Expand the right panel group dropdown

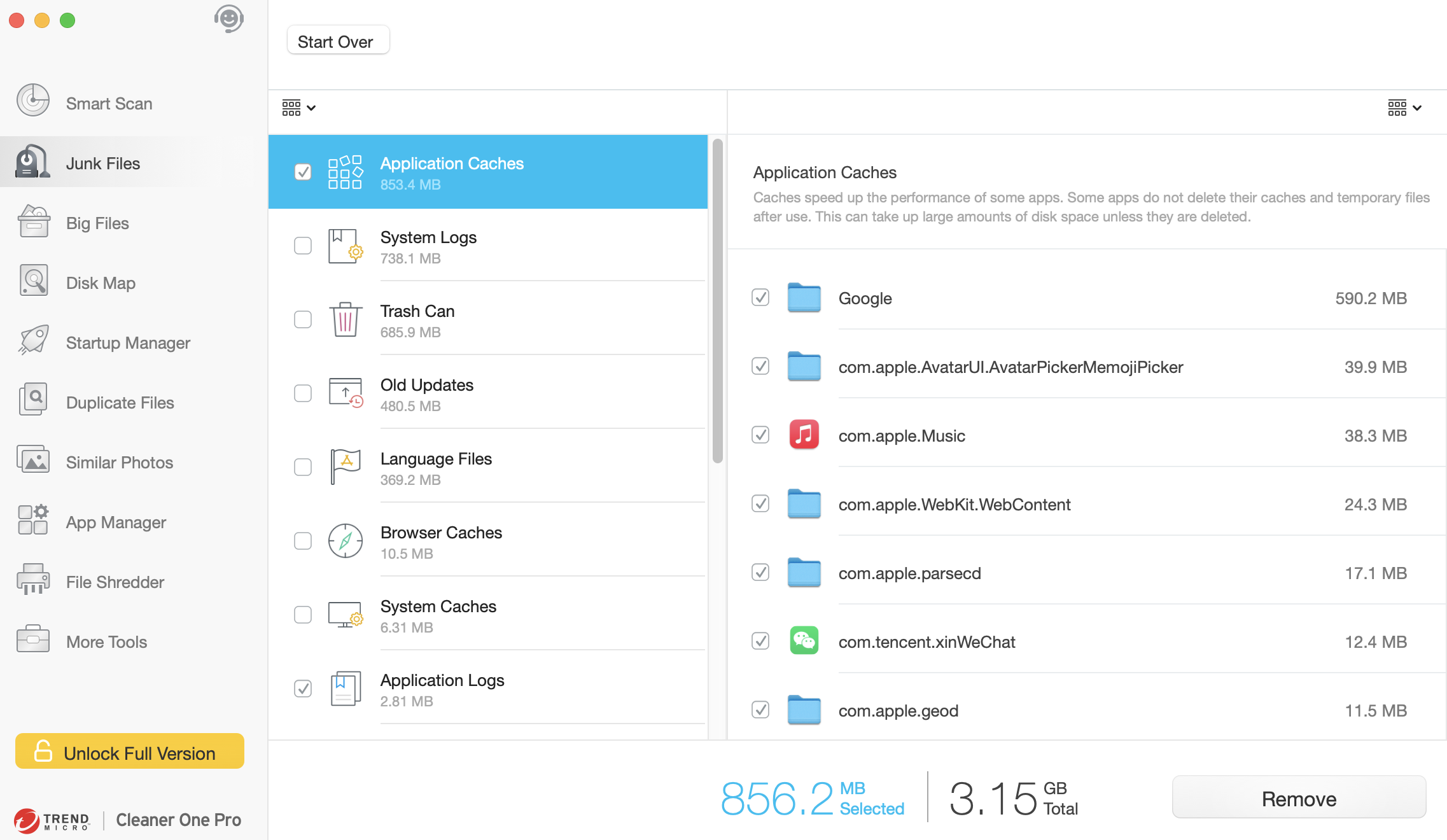pos(1403,108)
